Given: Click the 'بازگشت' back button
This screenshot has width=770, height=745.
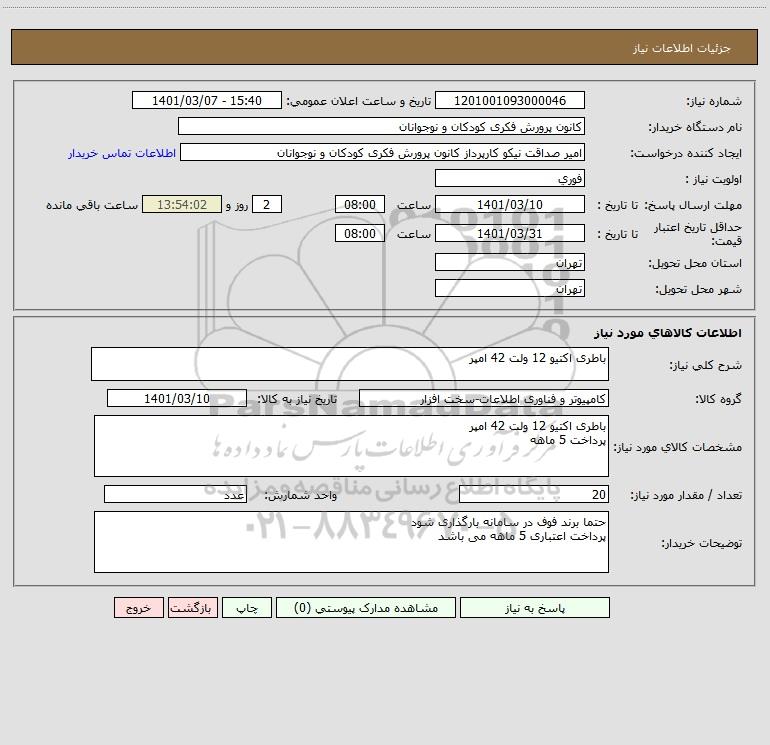Looking at the screenshot, I should click(192, 607).
